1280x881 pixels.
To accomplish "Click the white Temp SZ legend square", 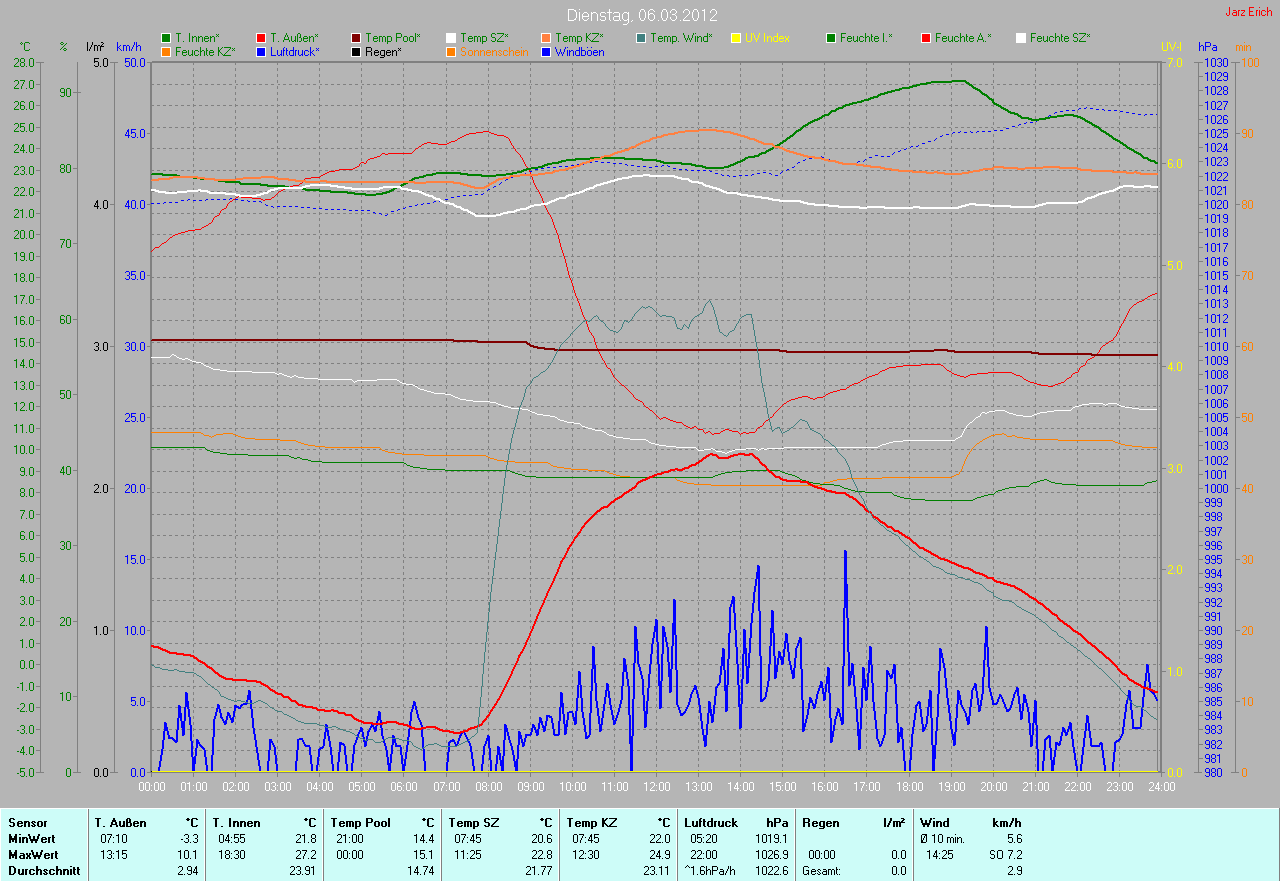I will tap(451, 38).
